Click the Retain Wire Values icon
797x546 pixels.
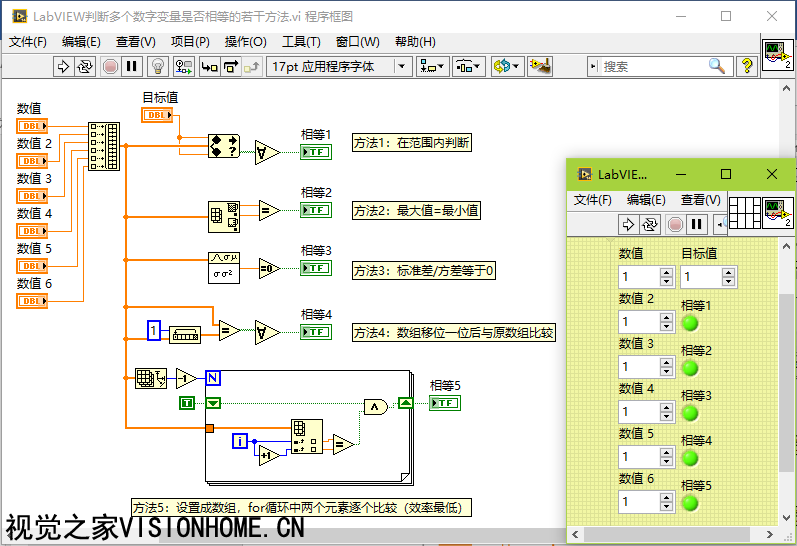coord(183,67)
